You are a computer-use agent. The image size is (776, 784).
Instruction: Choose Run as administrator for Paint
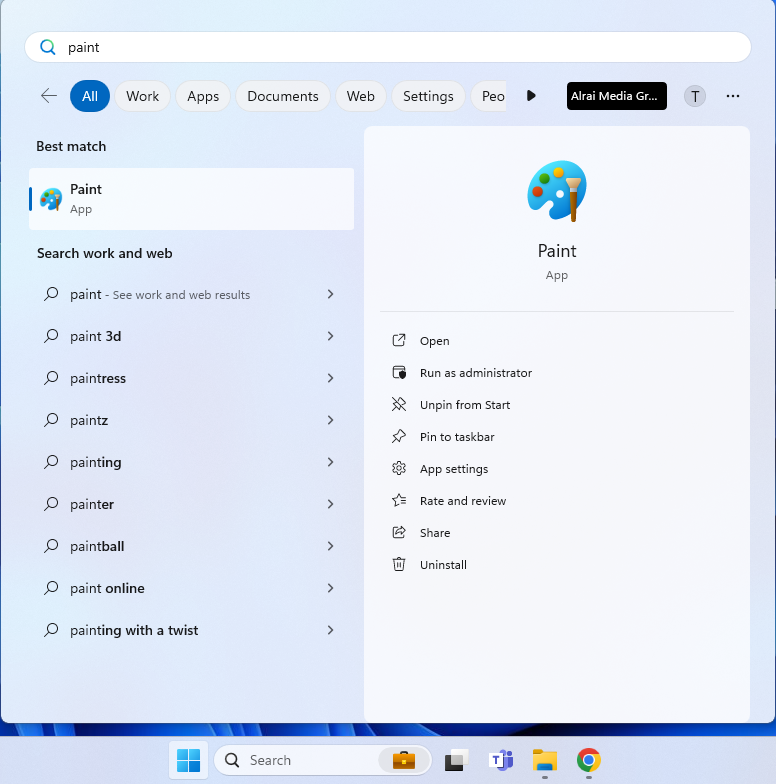pos(475,373)
